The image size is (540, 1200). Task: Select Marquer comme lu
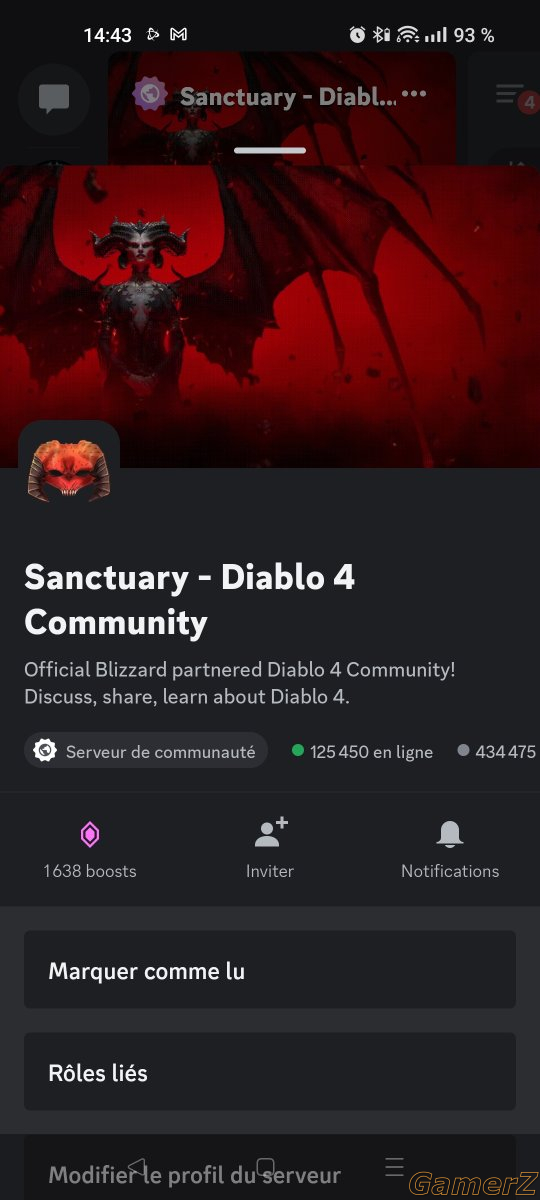[x=270, y=970]
